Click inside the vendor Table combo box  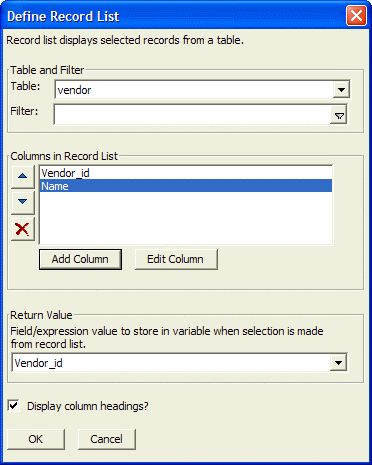[x=194, y=90]
